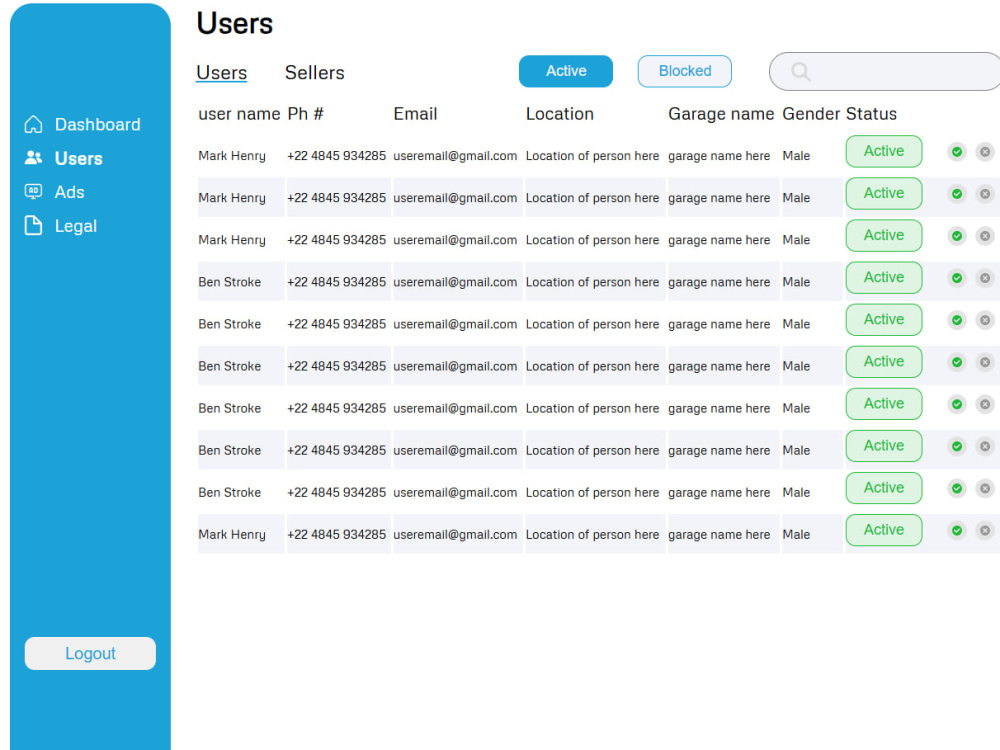Click the 'Email' column header

415,114
